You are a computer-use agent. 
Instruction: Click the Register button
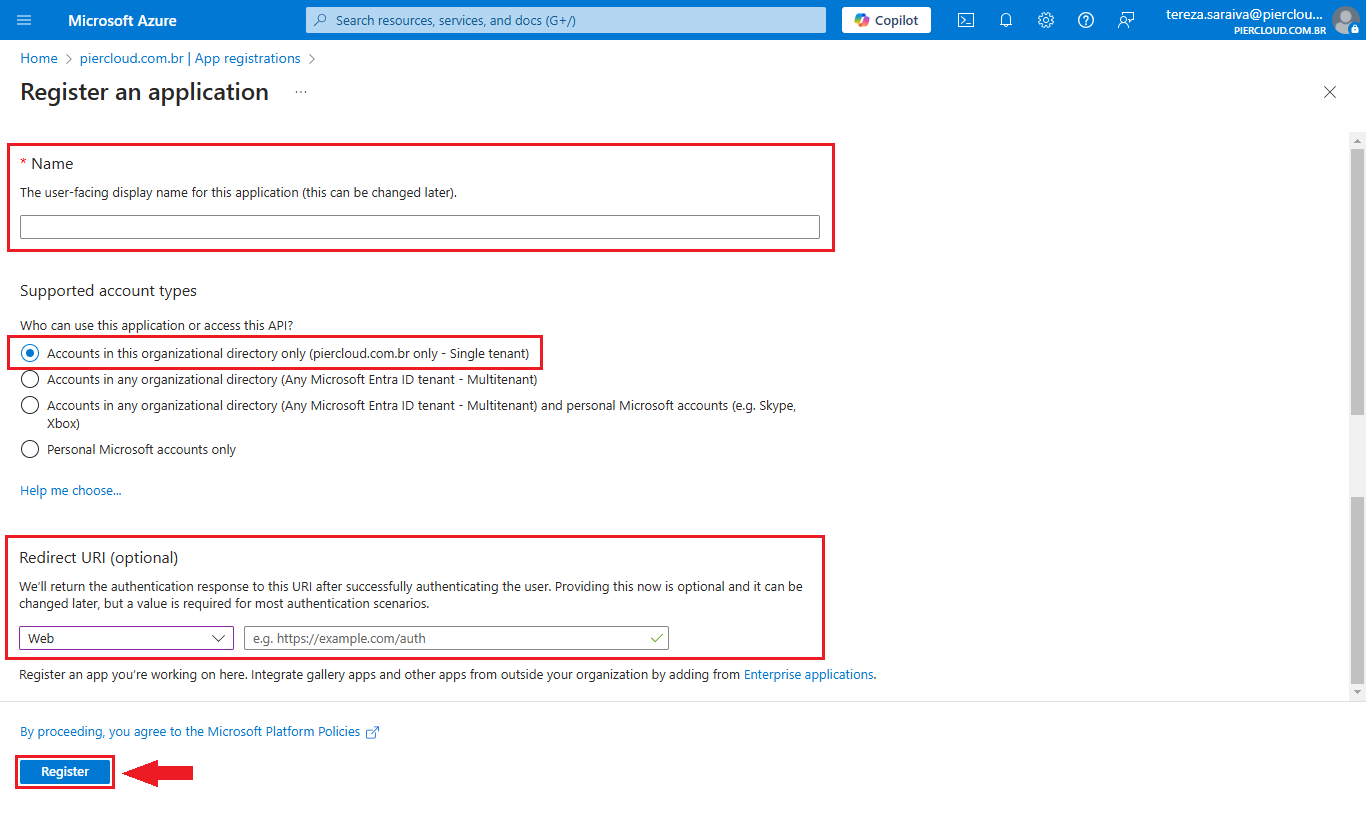pyautogui.click(x=65, y=772)
